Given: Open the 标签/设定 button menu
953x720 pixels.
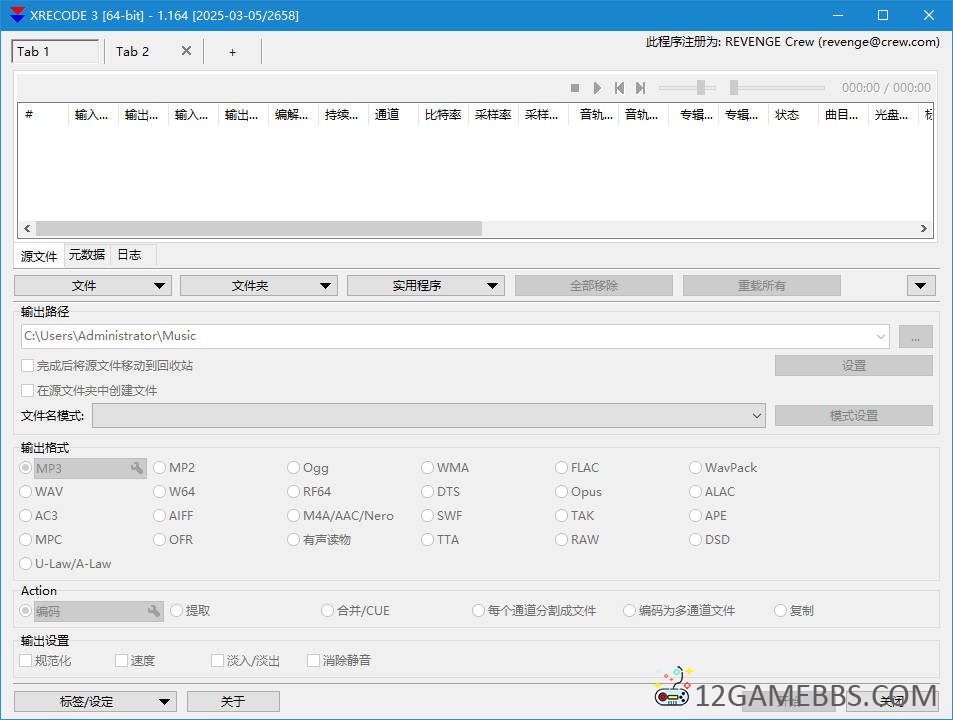Looking at the screenshot, I should coord(95,702).
